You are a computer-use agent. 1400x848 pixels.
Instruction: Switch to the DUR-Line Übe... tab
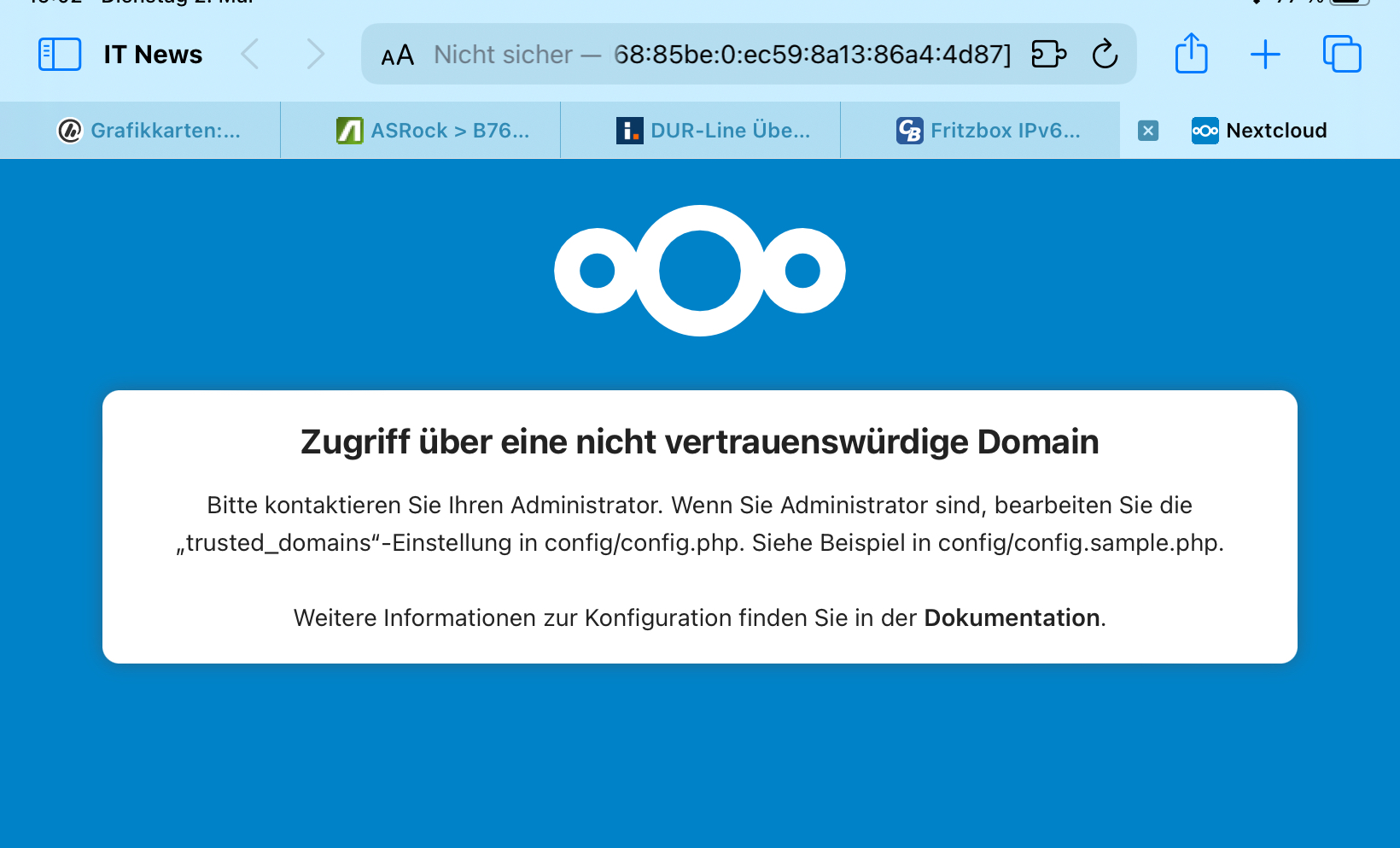701,131
